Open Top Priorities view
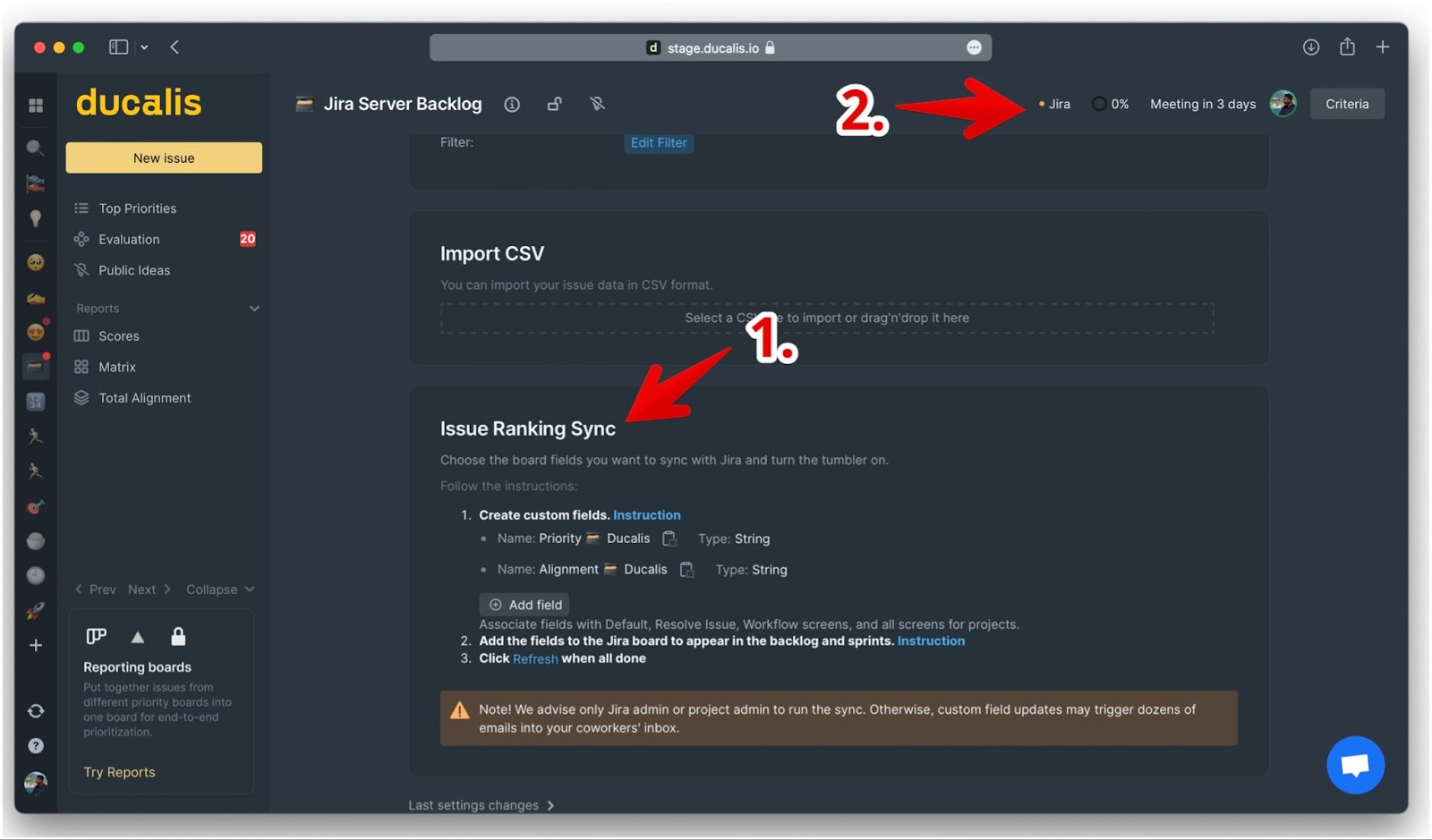This screenshot has height=840, width=1432. (x=137, y=208)
